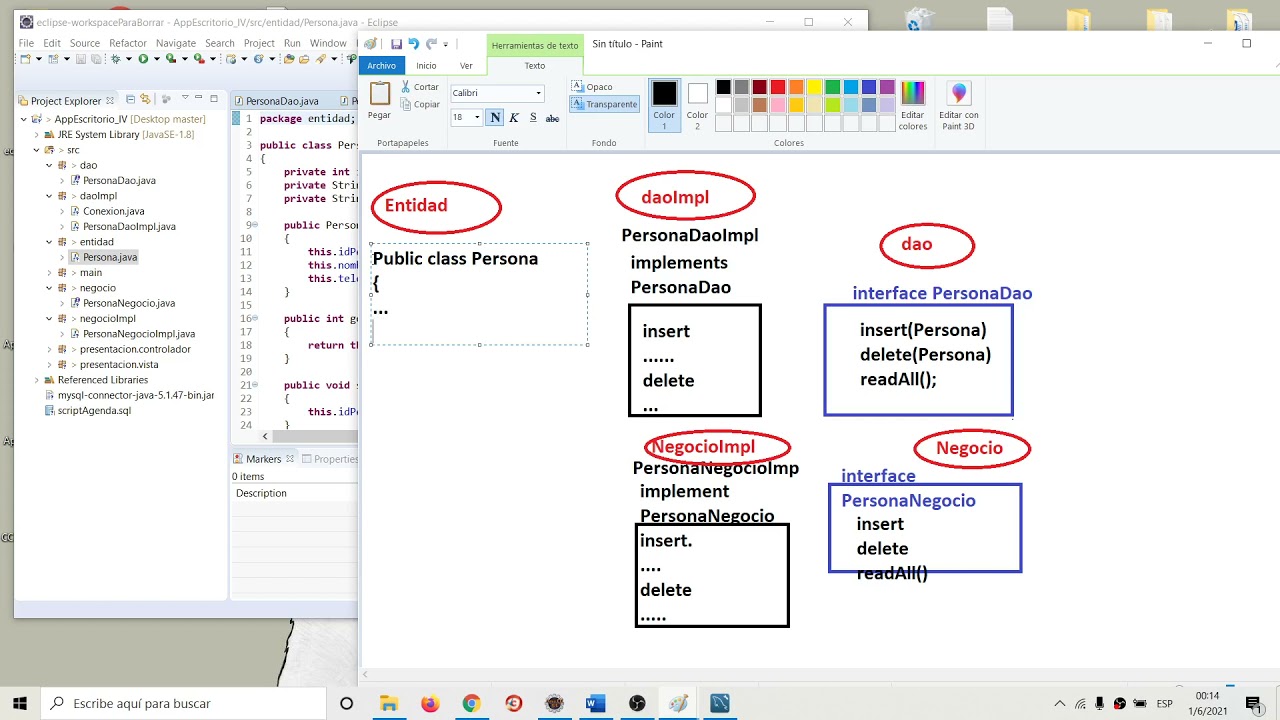
Task: Select scriptAgenda.sql in Project Explorer
Action: pos(94,411)
